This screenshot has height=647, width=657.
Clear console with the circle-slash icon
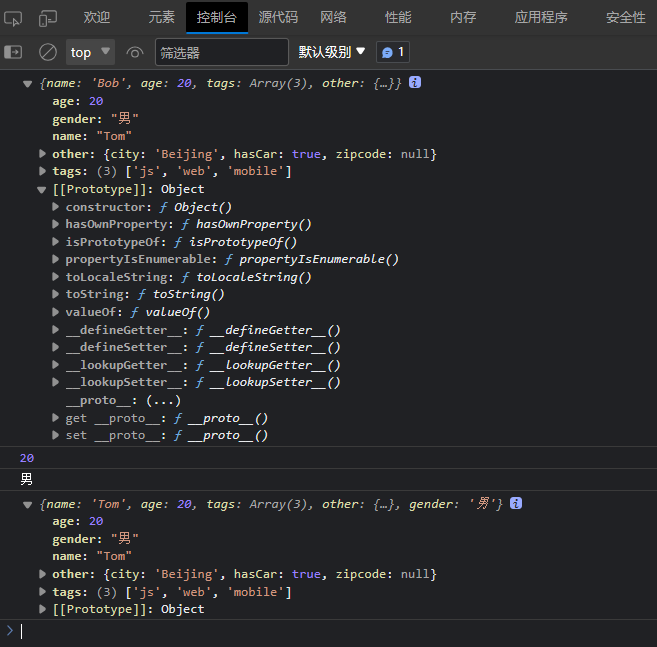[48, 52]
